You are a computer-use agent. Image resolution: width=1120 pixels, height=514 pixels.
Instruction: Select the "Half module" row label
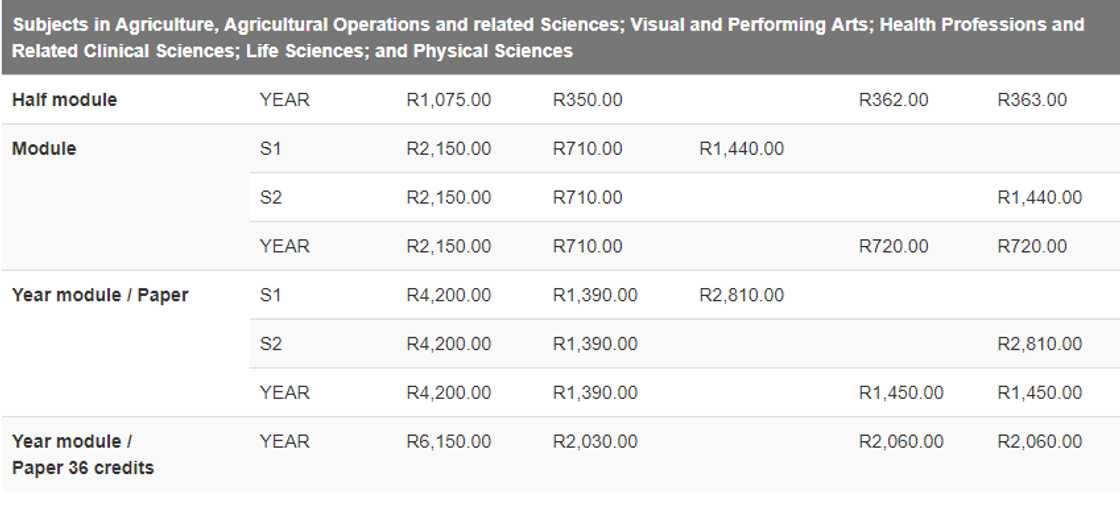(64, 100)
